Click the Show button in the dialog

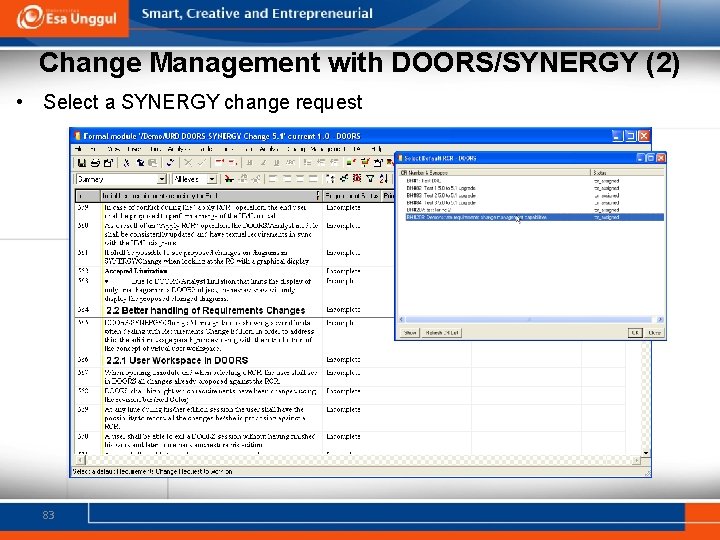410,333
